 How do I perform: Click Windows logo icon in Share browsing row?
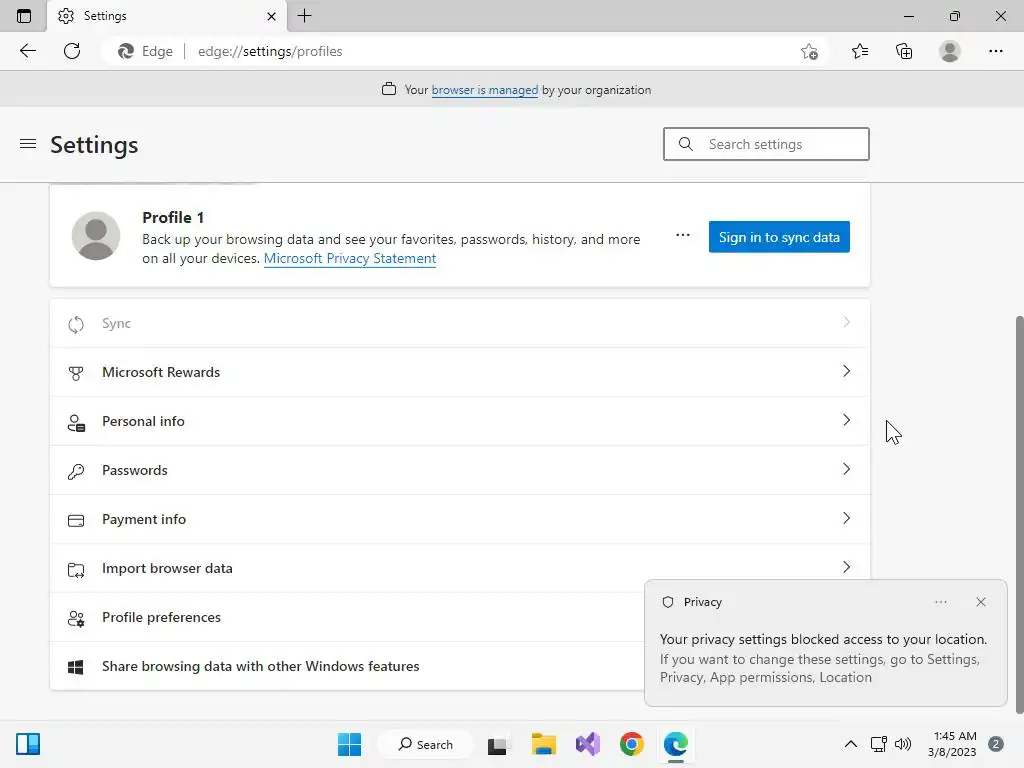click(x=76, y=667)
